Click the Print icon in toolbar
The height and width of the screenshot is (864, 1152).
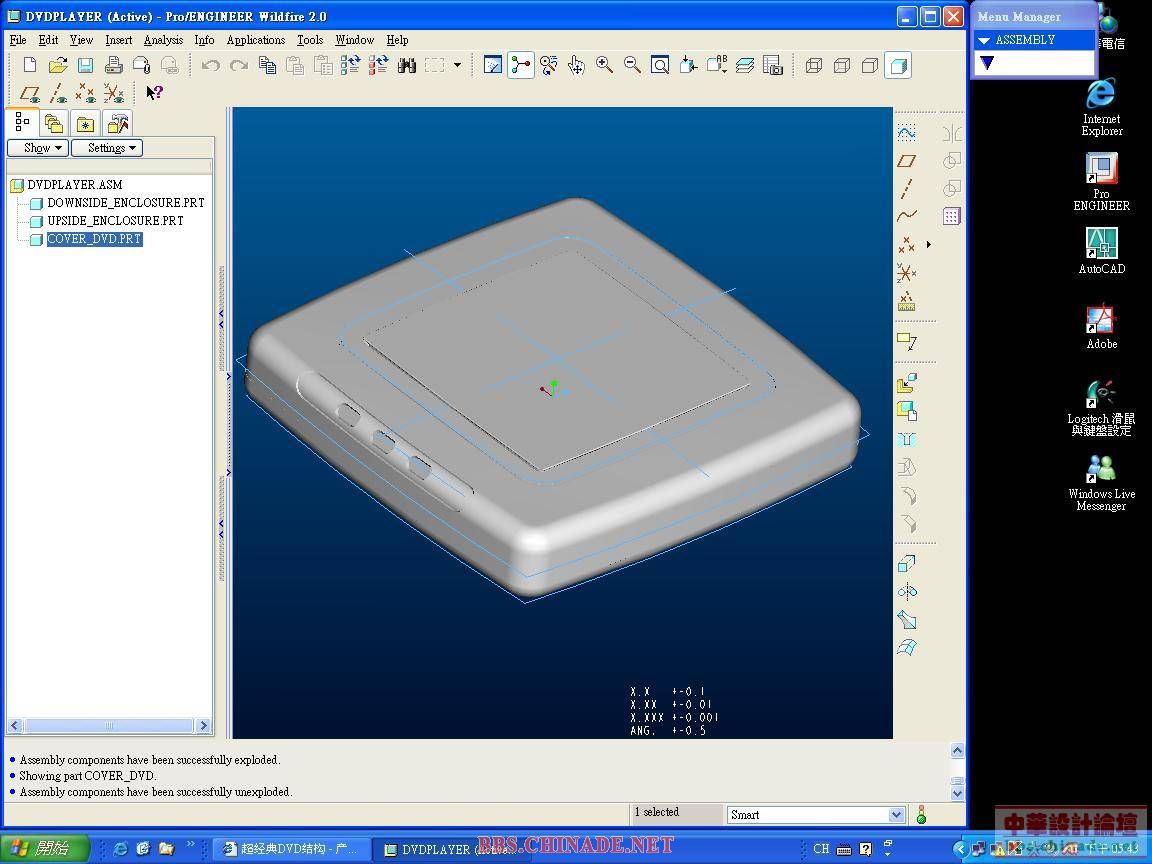pyautogui.click(x=114, y=66)
